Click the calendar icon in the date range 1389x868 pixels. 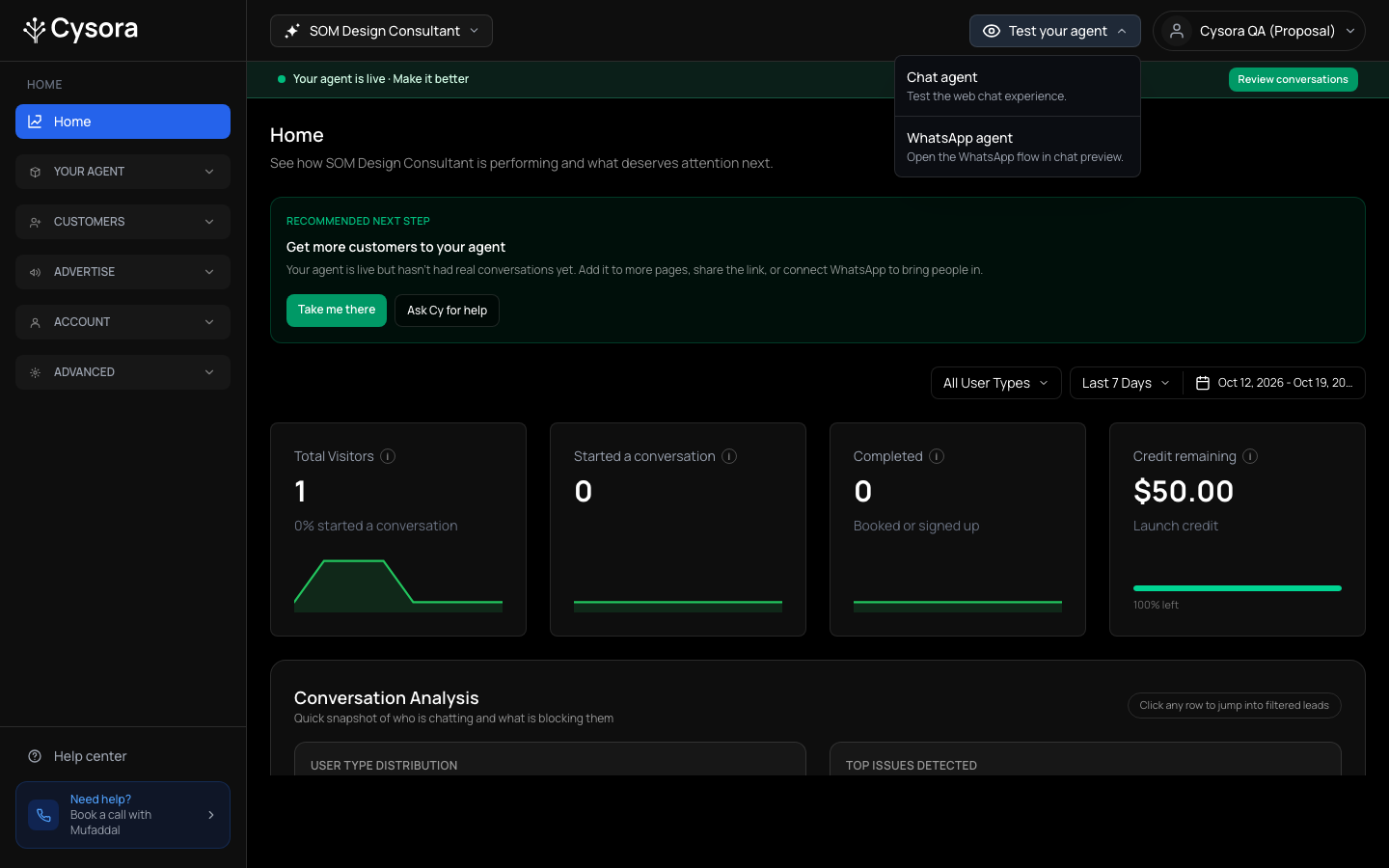click(x=1203, y=383)
